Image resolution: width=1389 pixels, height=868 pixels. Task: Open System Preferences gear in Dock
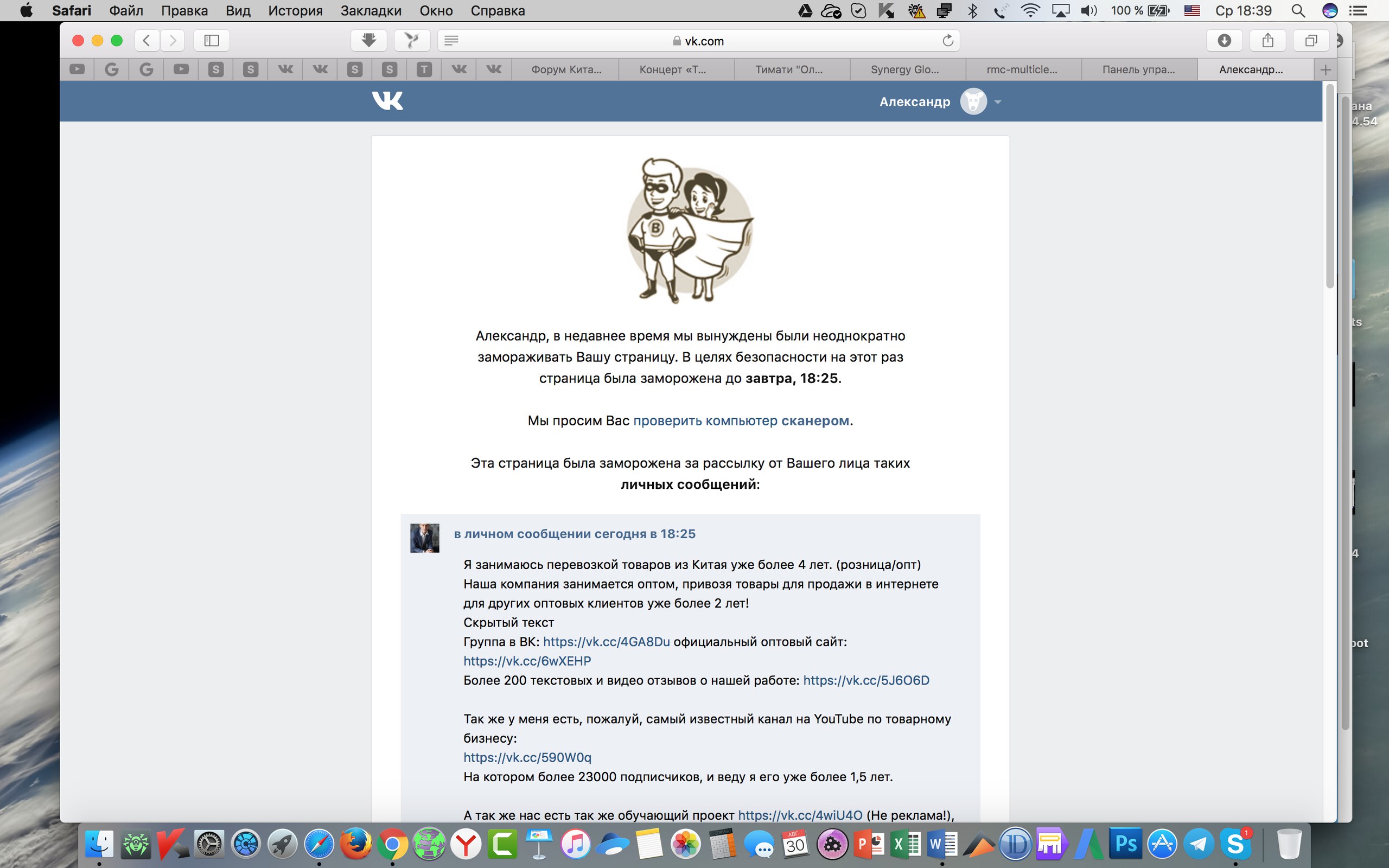click(x=209, y=844)
